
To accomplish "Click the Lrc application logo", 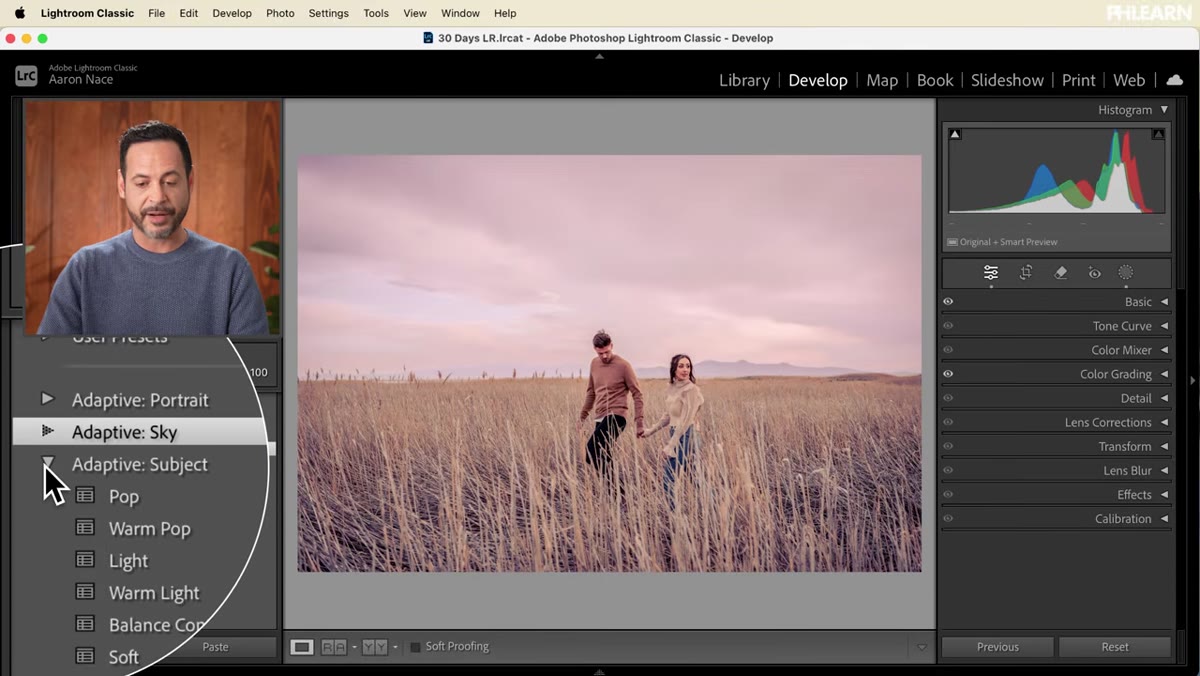I will [26, 75].
